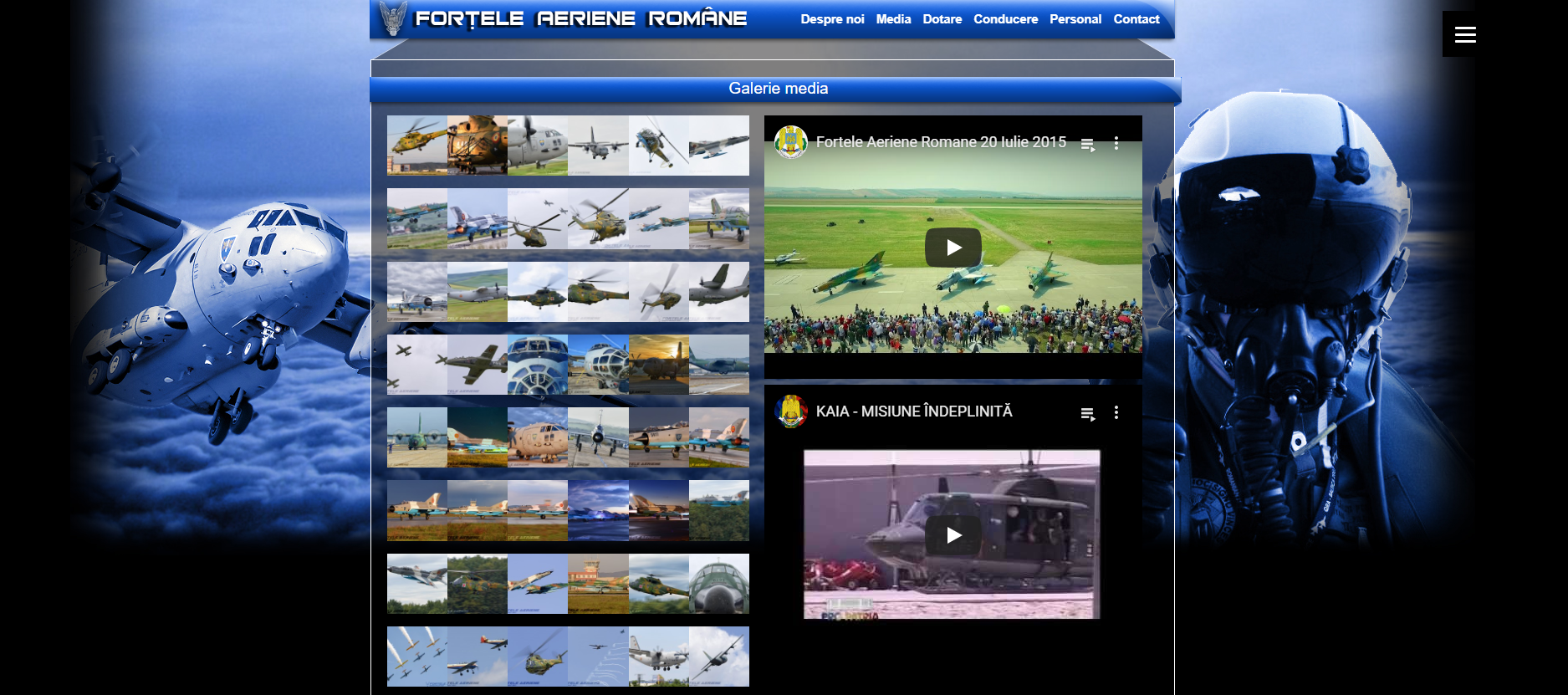Open last-row thumbnail of plane releasing flare trails

pos(598,657)
